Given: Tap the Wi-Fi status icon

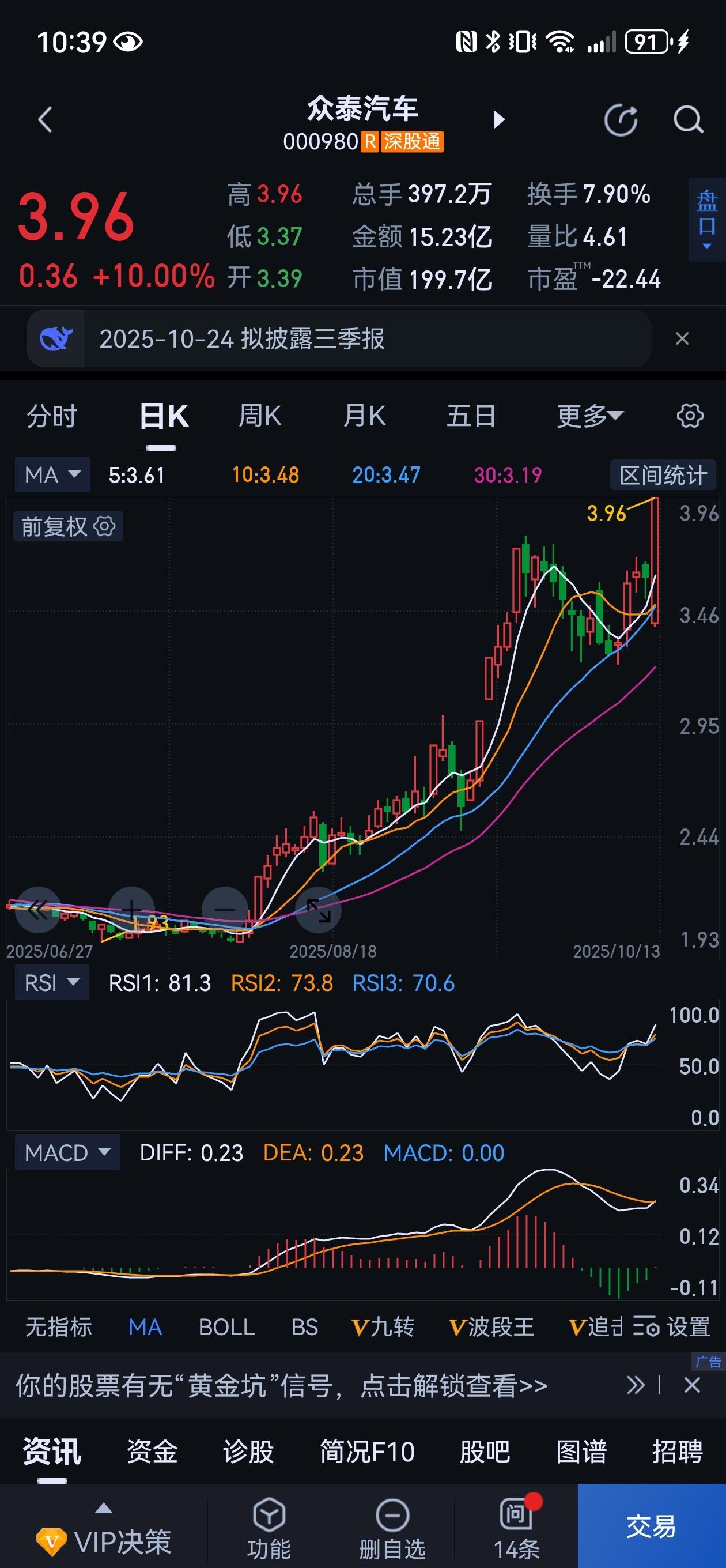Looking at the screenshot, I should coord(560,42).
